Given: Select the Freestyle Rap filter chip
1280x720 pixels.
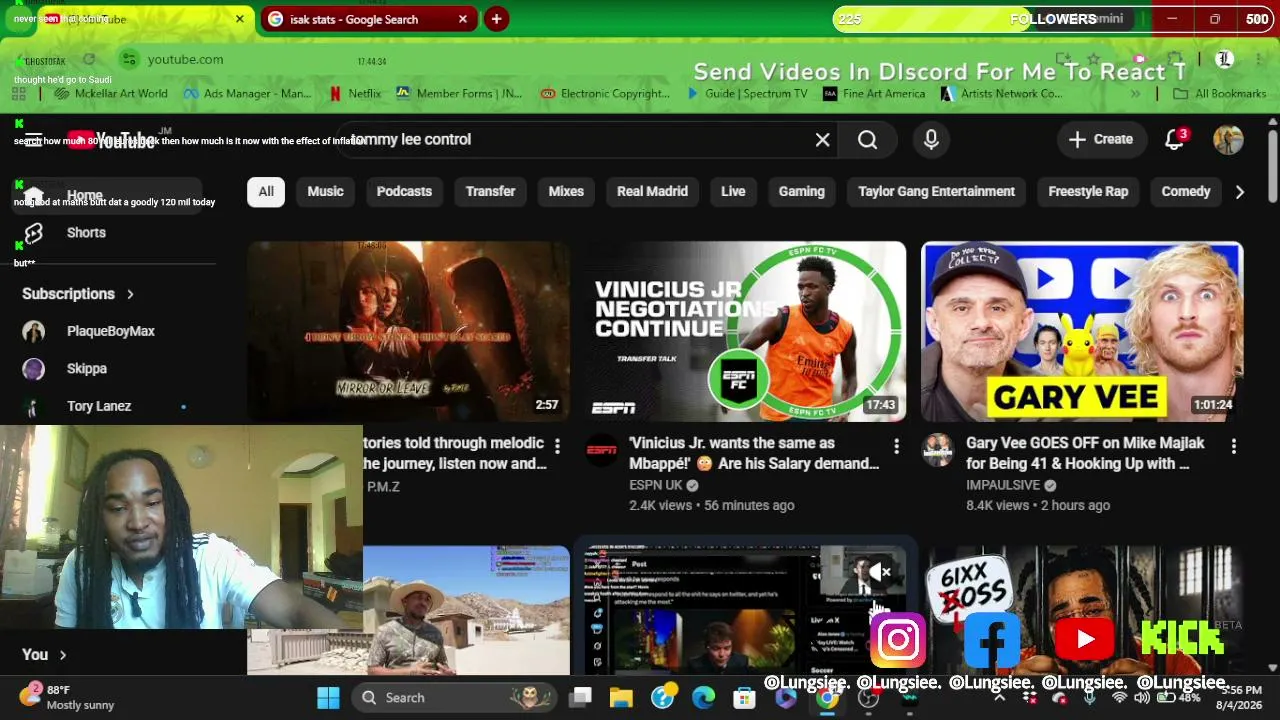Looking at the screenshot, I should click(1088, 192).
